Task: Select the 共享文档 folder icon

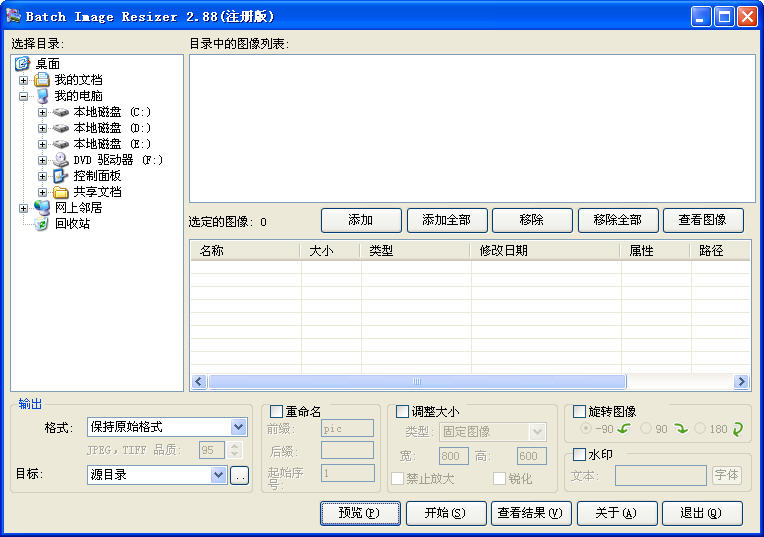Action: 61,192
